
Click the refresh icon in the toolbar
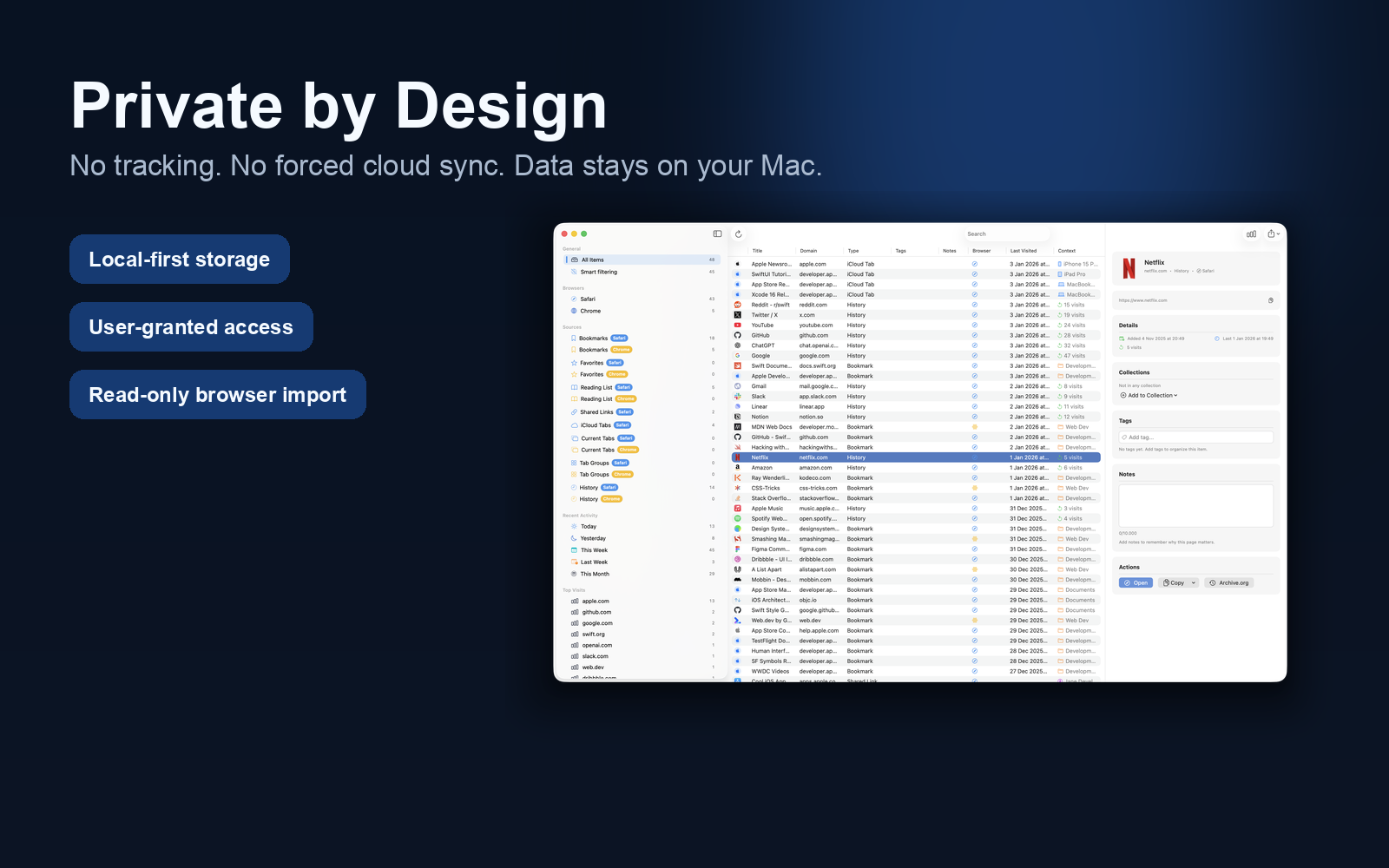738,234
